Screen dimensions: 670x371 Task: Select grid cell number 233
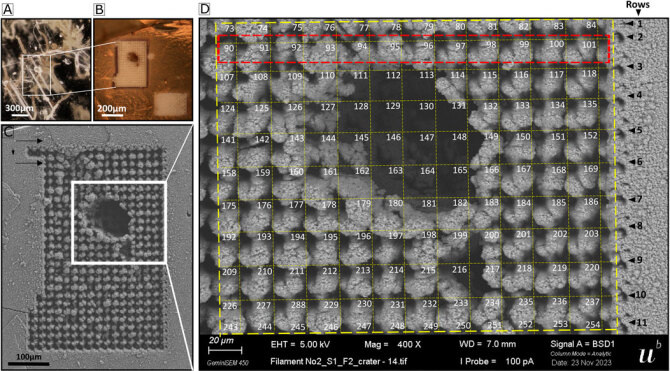tap(461, 303)
